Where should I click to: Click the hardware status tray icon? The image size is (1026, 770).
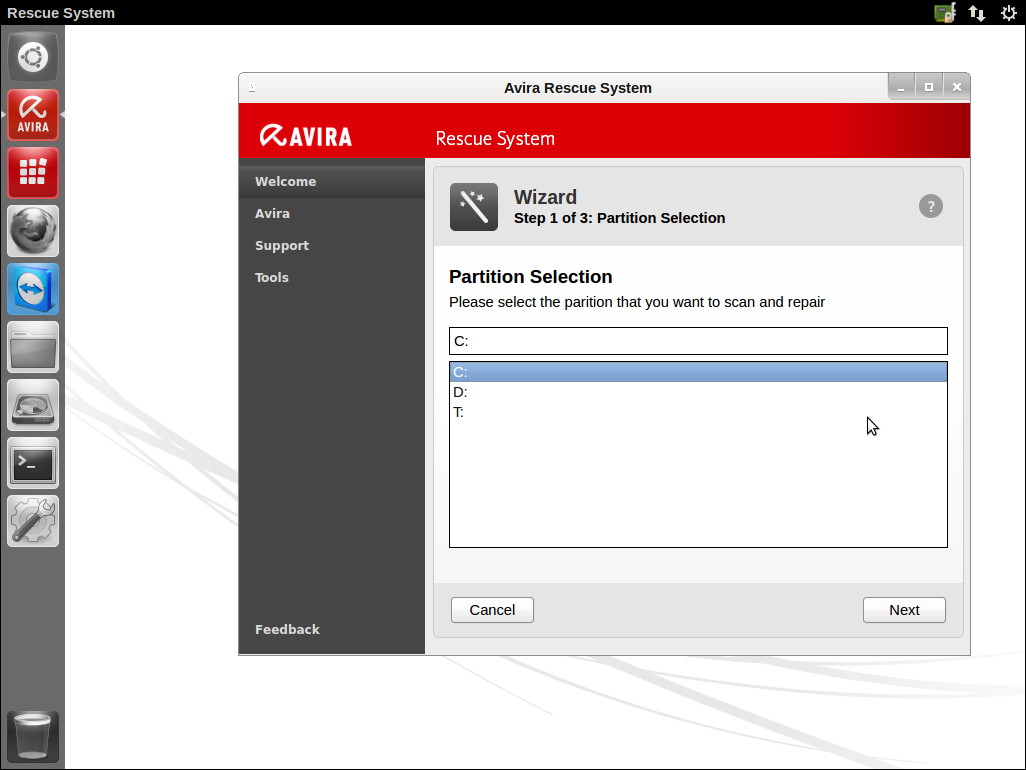[x=945, y=13]
